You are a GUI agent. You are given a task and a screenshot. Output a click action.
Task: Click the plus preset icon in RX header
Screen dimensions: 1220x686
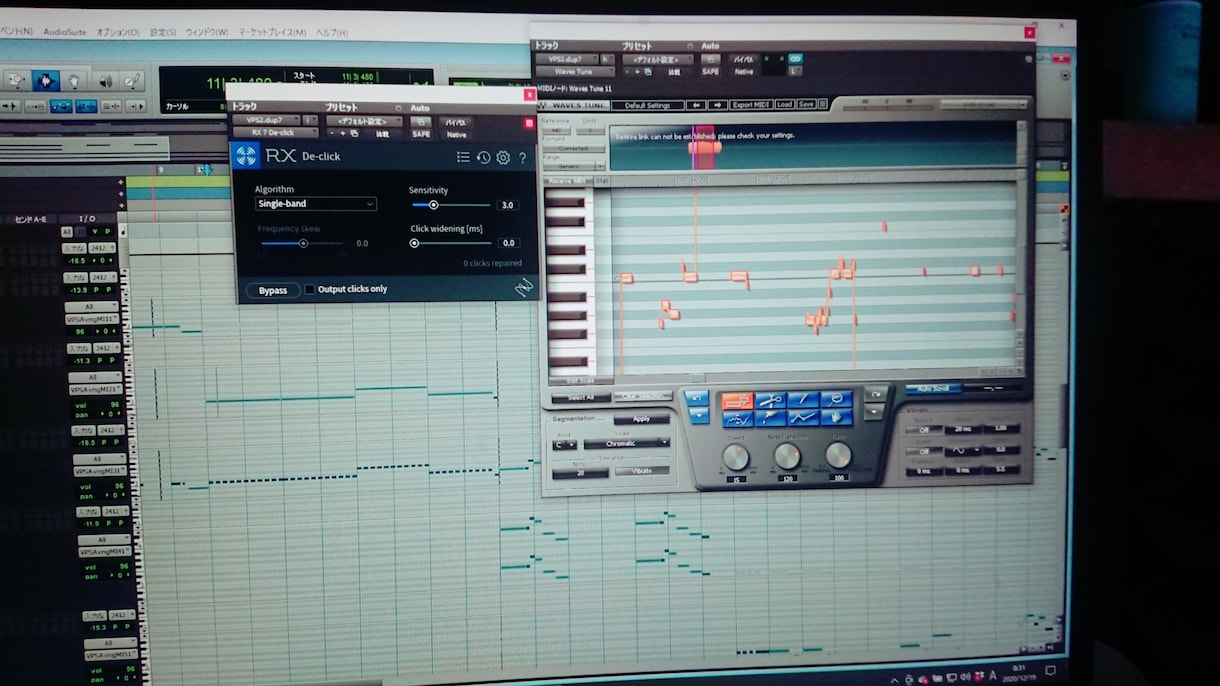click(x=343, y=133)
